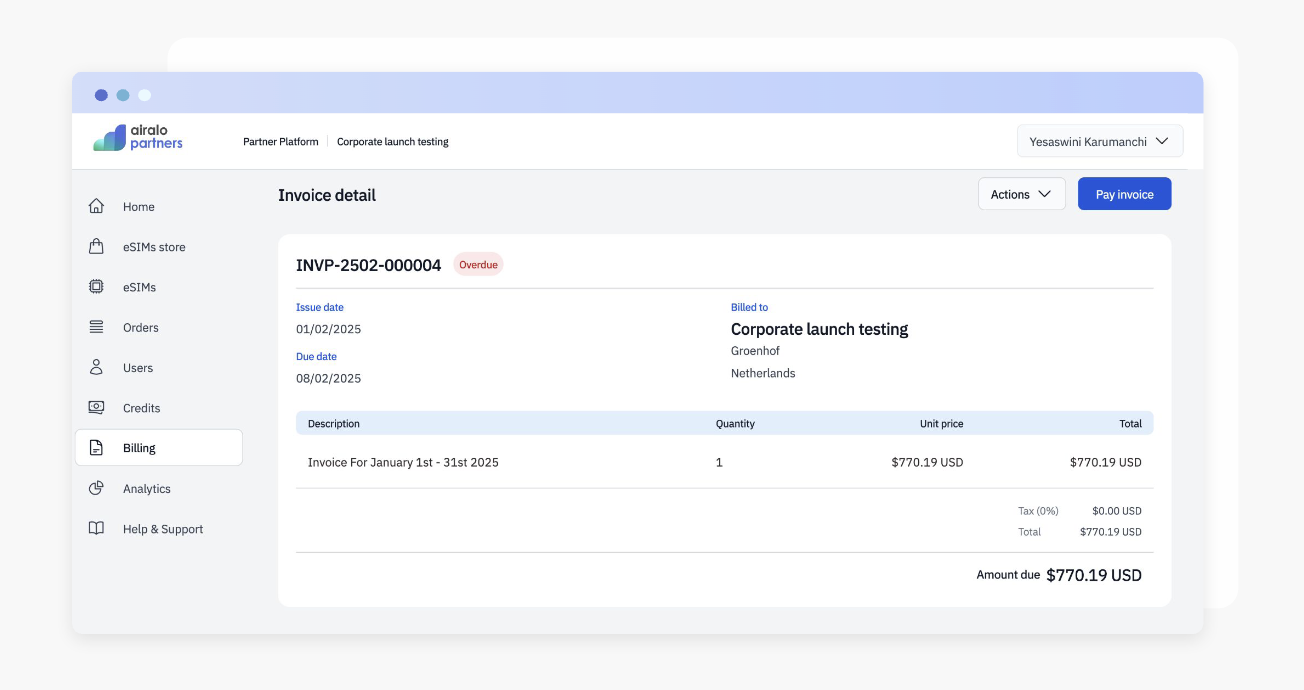The image size is (1304, 690).
Task: Open the Partner Platform breadcrumb
Action: click(x=280, y=141)
